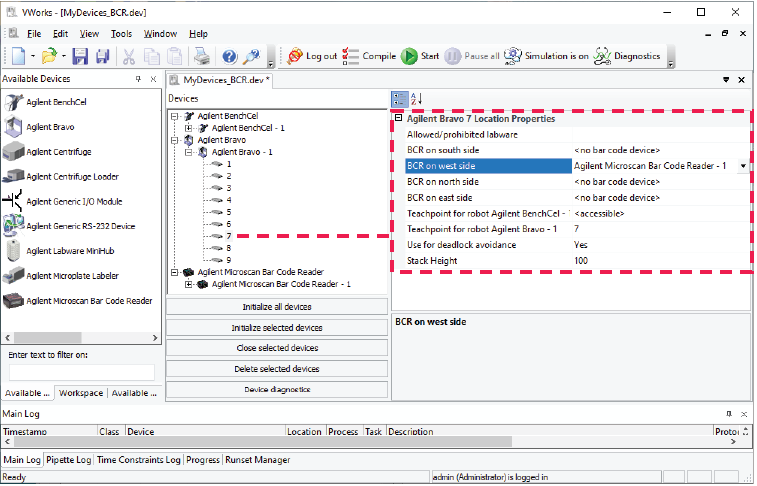
Task: Click the New file toolbar icon
Action: click(18, 56)
